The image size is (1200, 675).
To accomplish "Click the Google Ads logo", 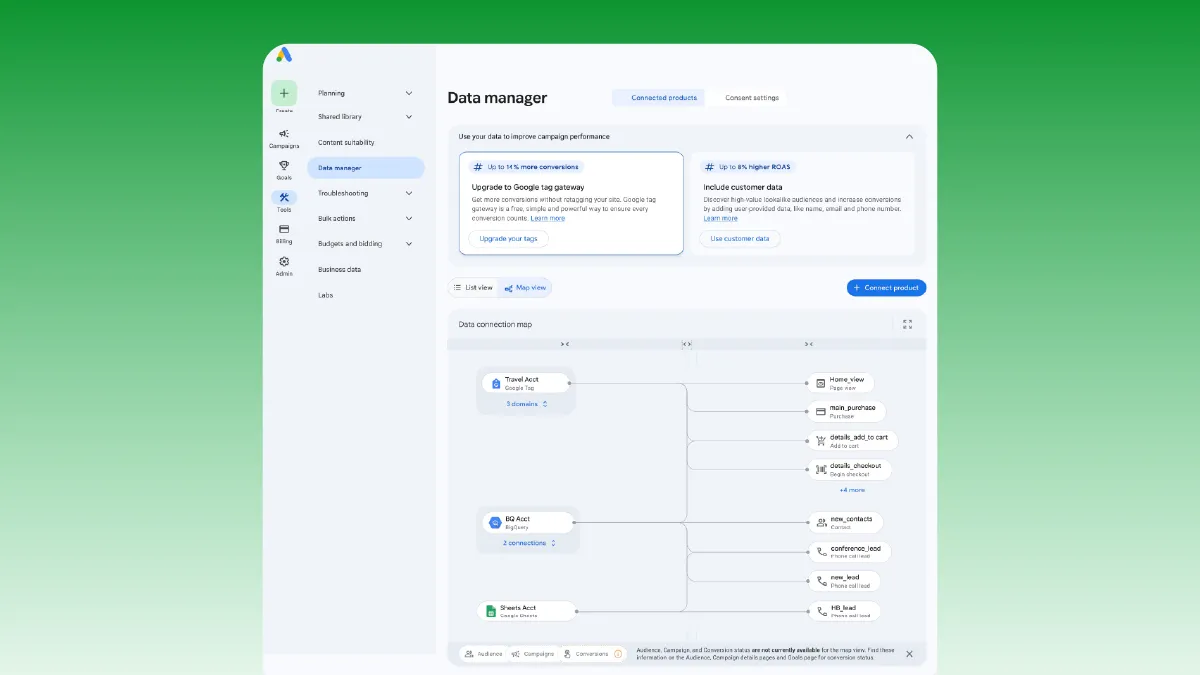I will [284, 55].
